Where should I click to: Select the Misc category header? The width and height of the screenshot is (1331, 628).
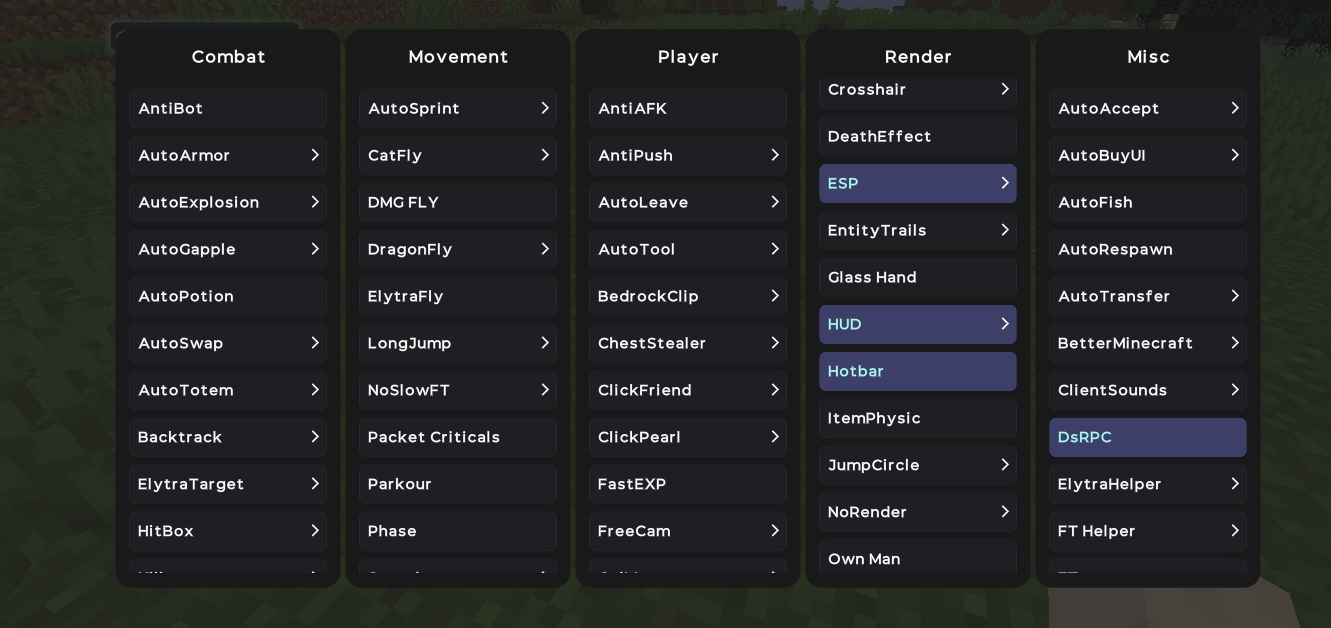point(1148,57)
